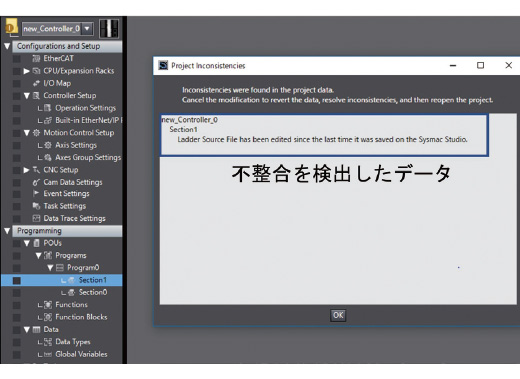Click the Project Inconsistencies dialog title icon

point(163,65)
